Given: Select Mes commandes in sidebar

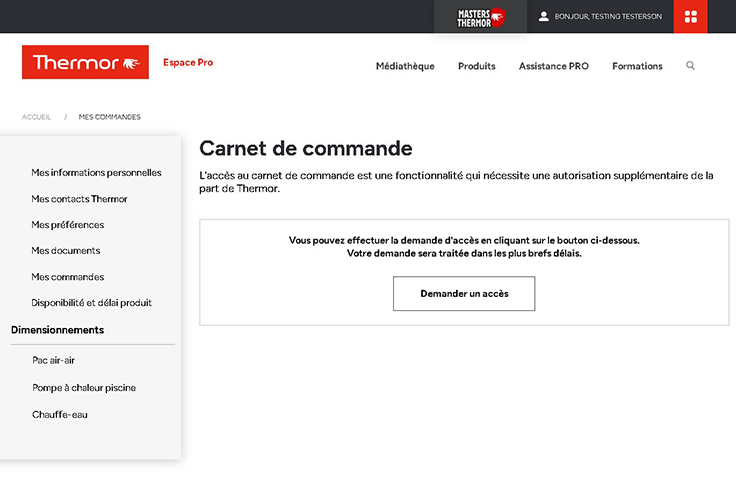Looking at the screenshot, I should click(x=68, y=277).
